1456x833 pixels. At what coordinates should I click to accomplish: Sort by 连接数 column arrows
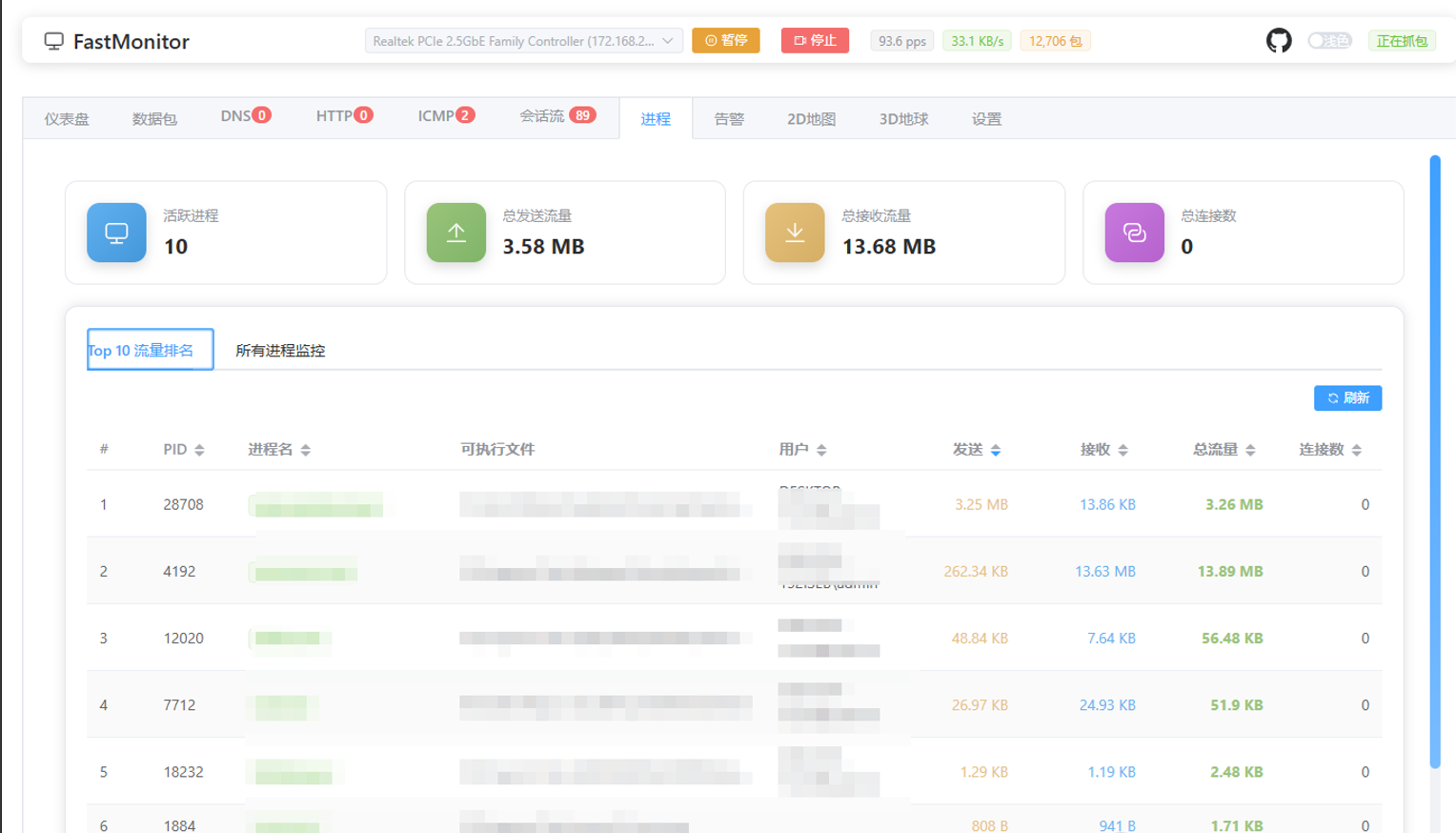tap(1357, 450)
